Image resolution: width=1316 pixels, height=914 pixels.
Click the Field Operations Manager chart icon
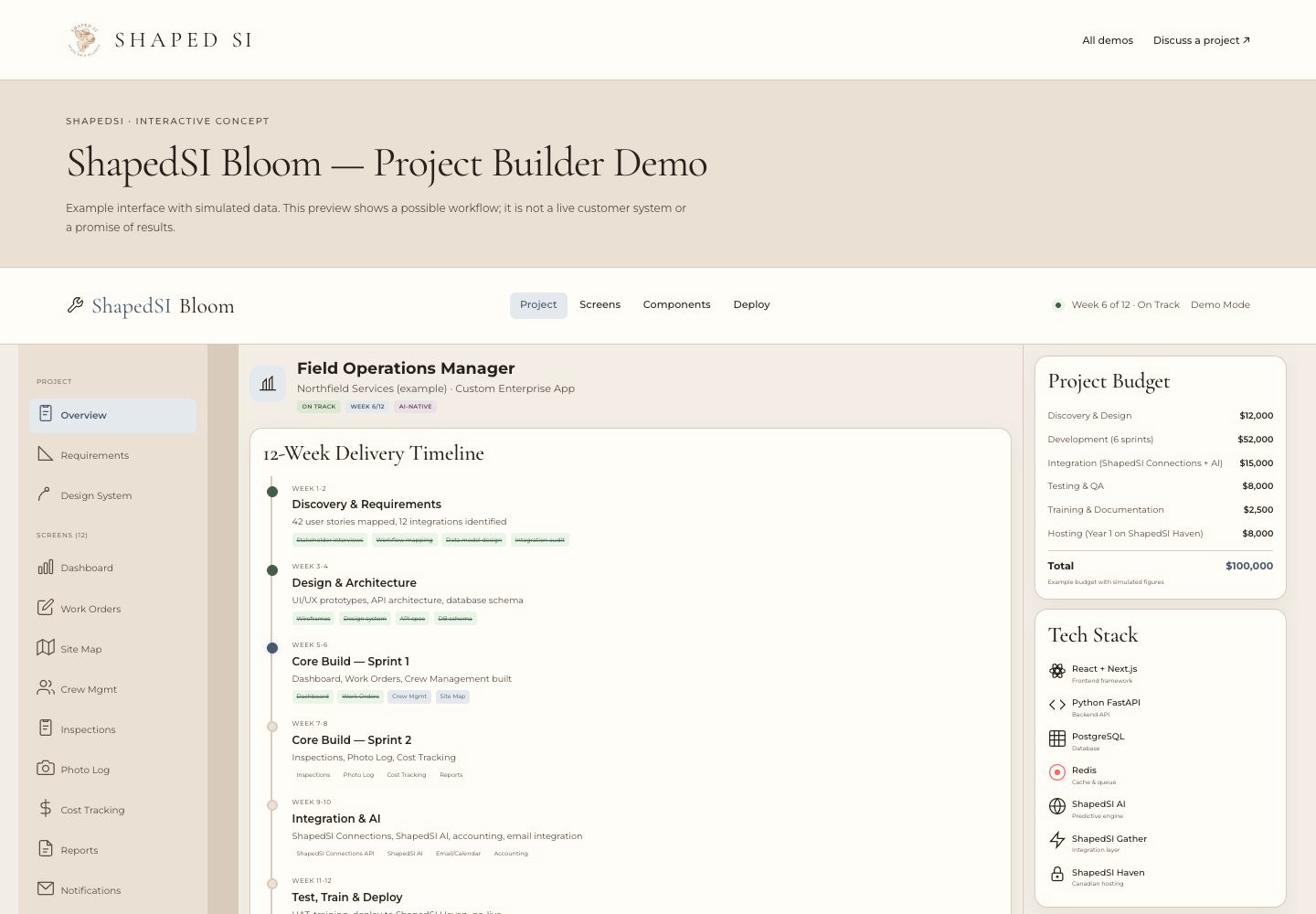pos(268,384)
